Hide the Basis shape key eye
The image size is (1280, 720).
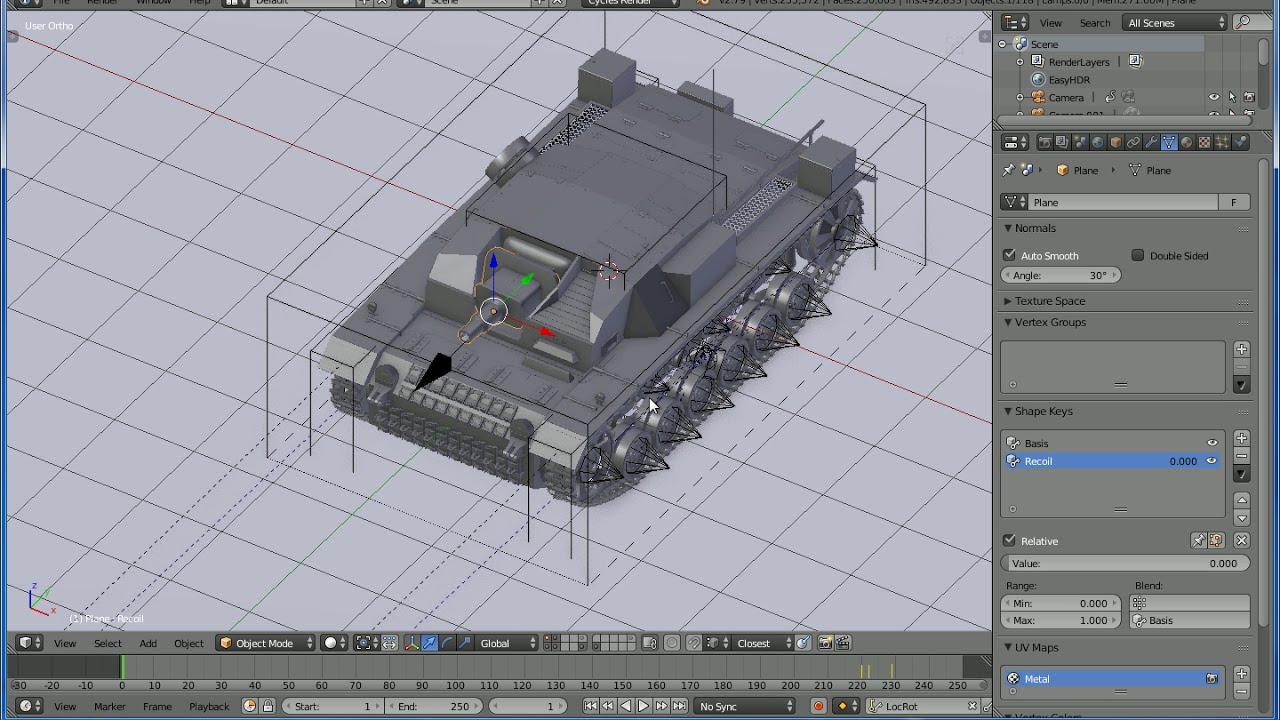point(1212,443)
